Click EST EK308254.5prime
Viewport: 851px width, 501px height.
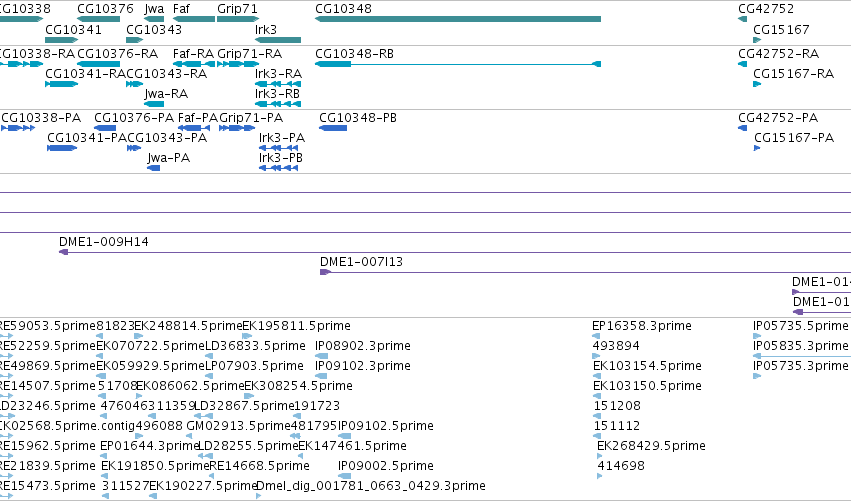pos(299,386)
